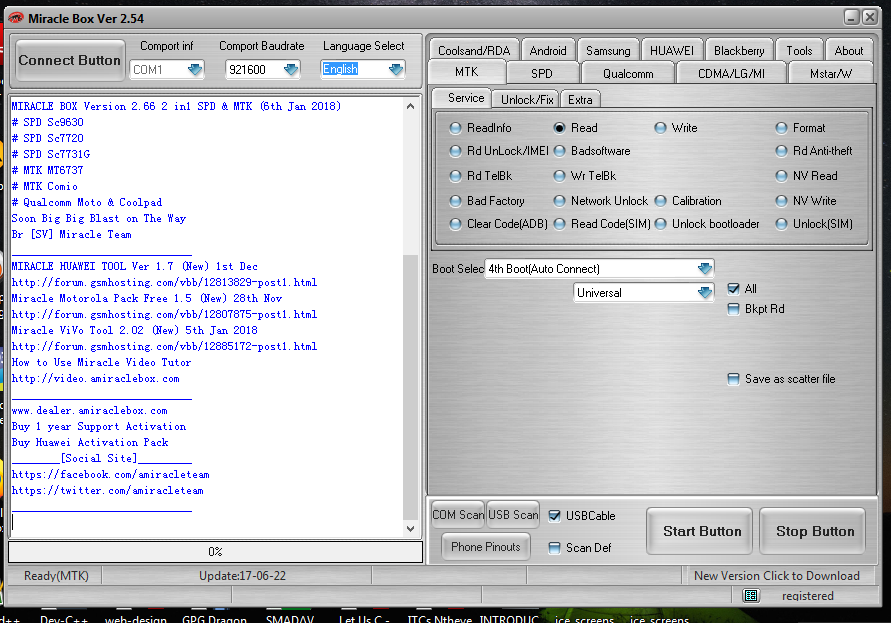Open the HUAWEI tab
Screen dimensions: 891x623
[672, 50]
